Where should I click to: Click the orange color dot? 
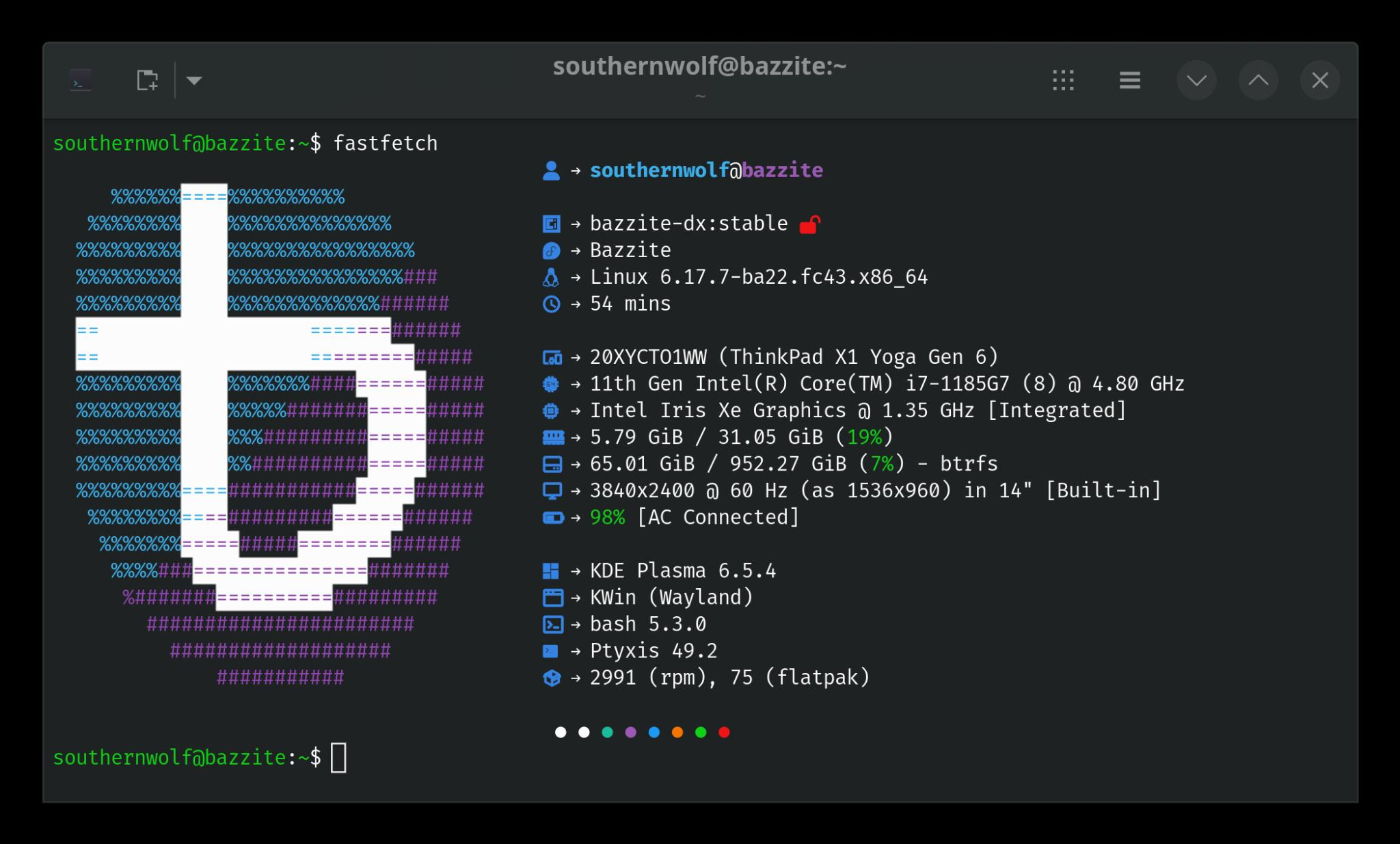coord(677,733)
